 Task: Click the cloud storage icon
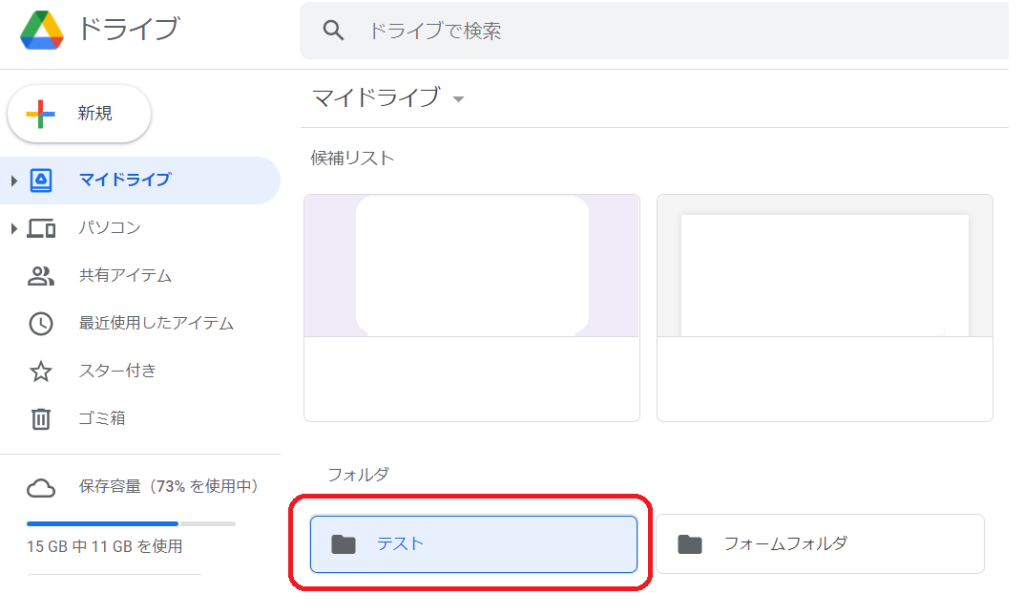(x=40, y=488)
